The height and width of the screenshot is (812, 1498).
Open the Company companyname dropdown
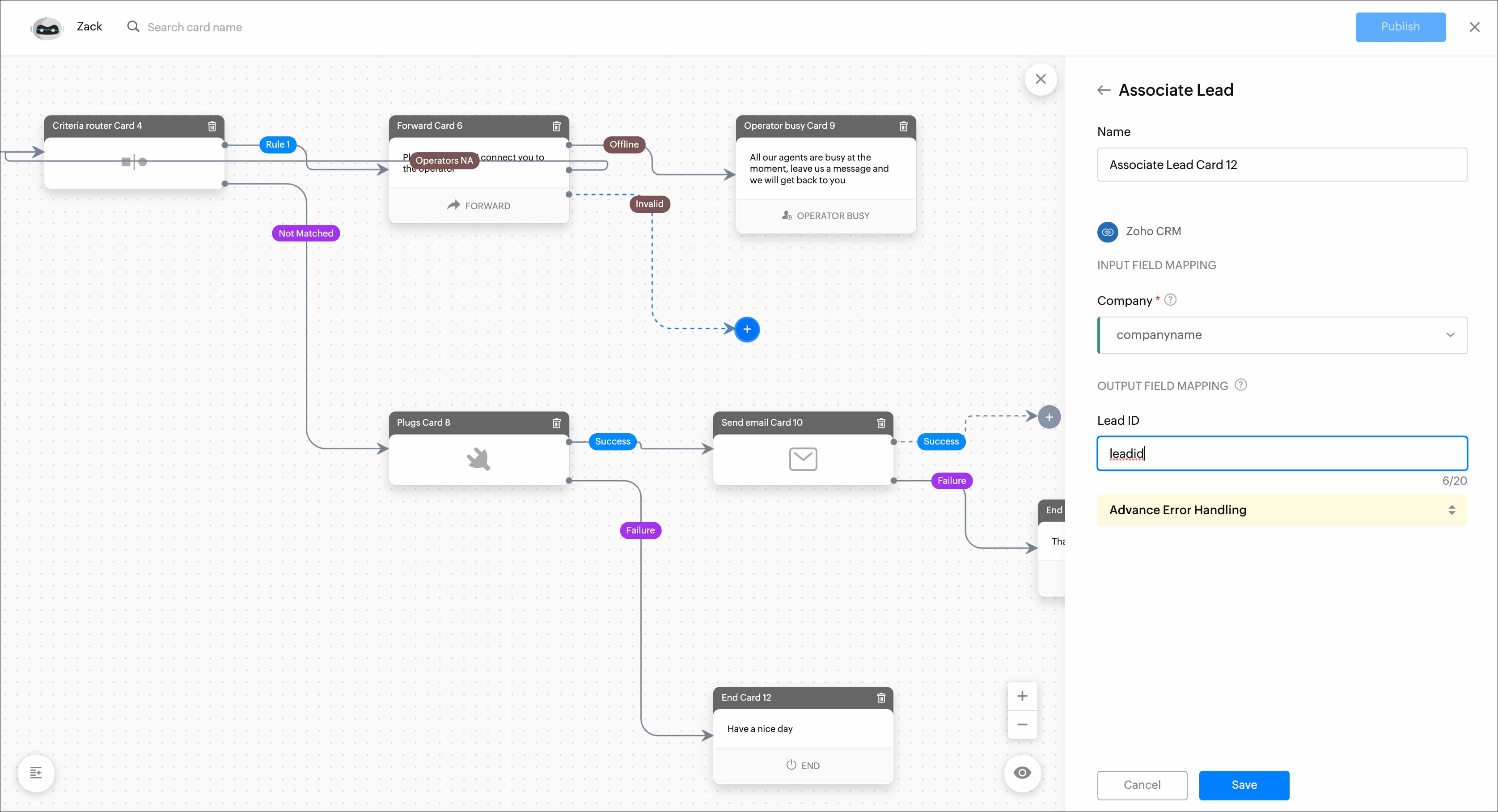(x=1282, y=335)
